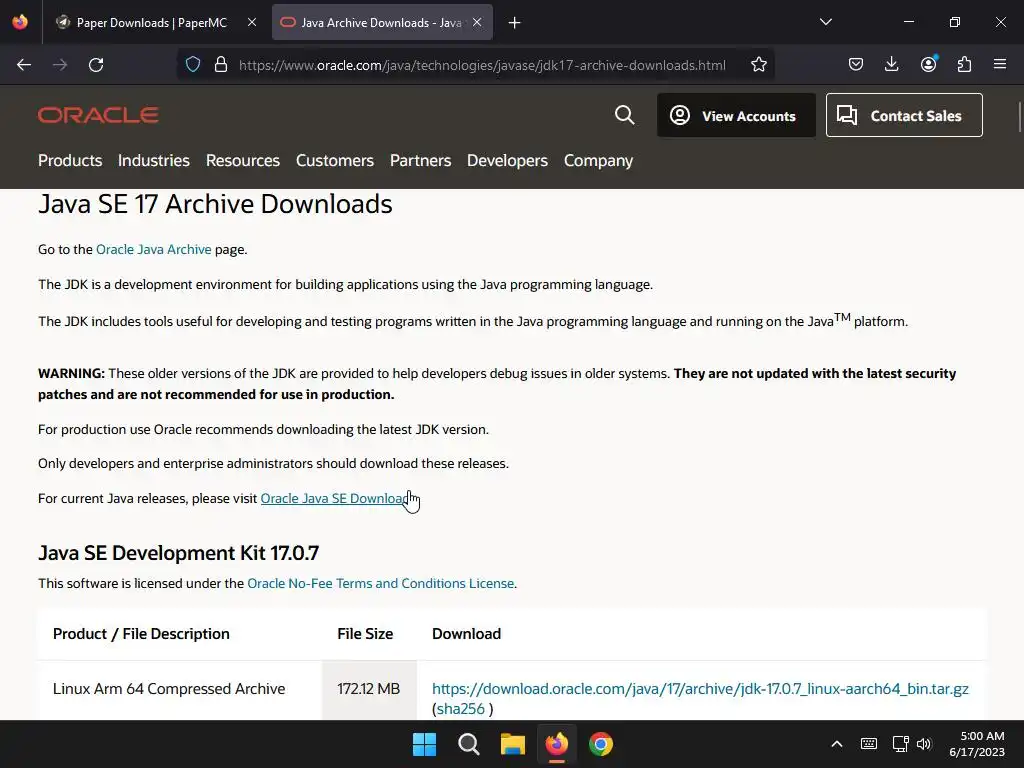Open the Company menu
This screenshot has height=768, width=1024.
[x=598, y=161]
